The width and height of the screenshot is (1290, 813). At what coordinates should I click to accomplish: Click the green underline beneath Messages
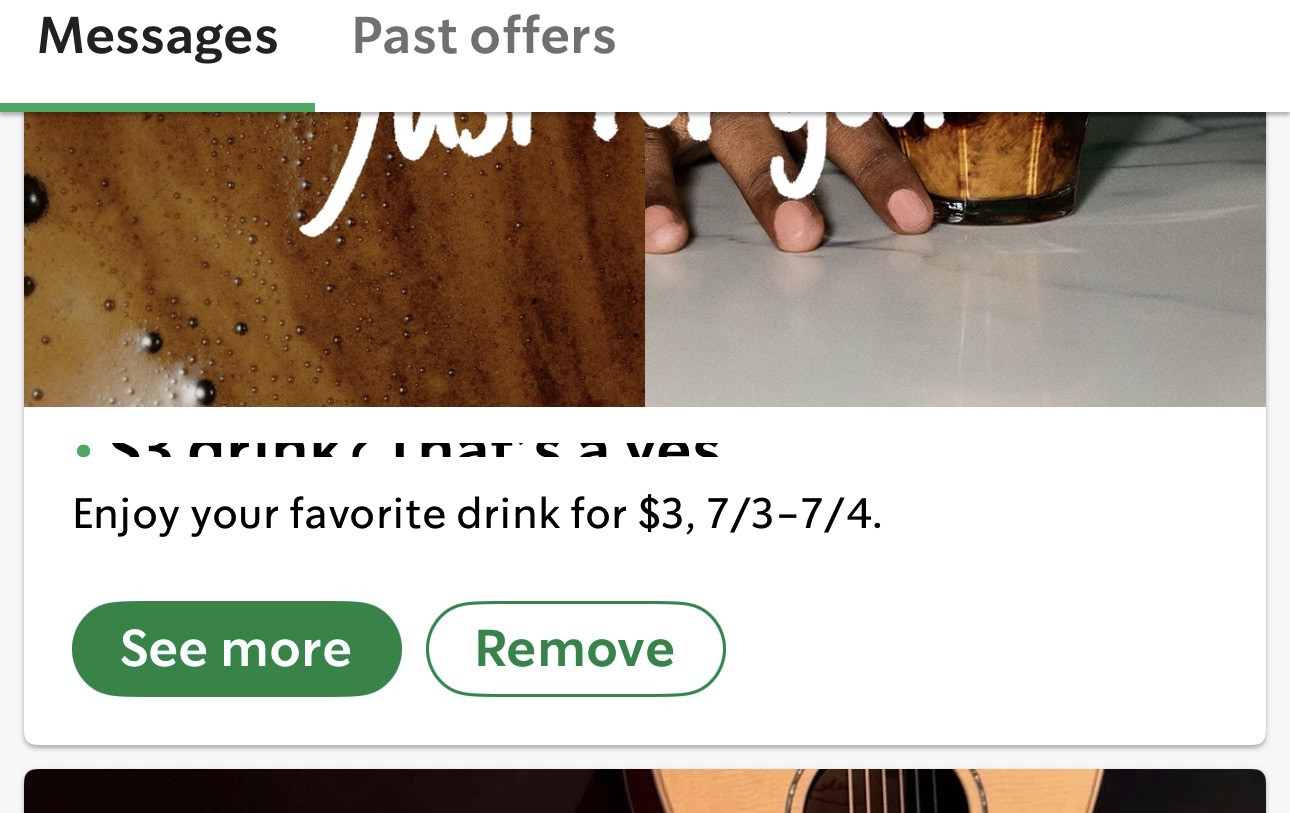(x=158, y=107)
